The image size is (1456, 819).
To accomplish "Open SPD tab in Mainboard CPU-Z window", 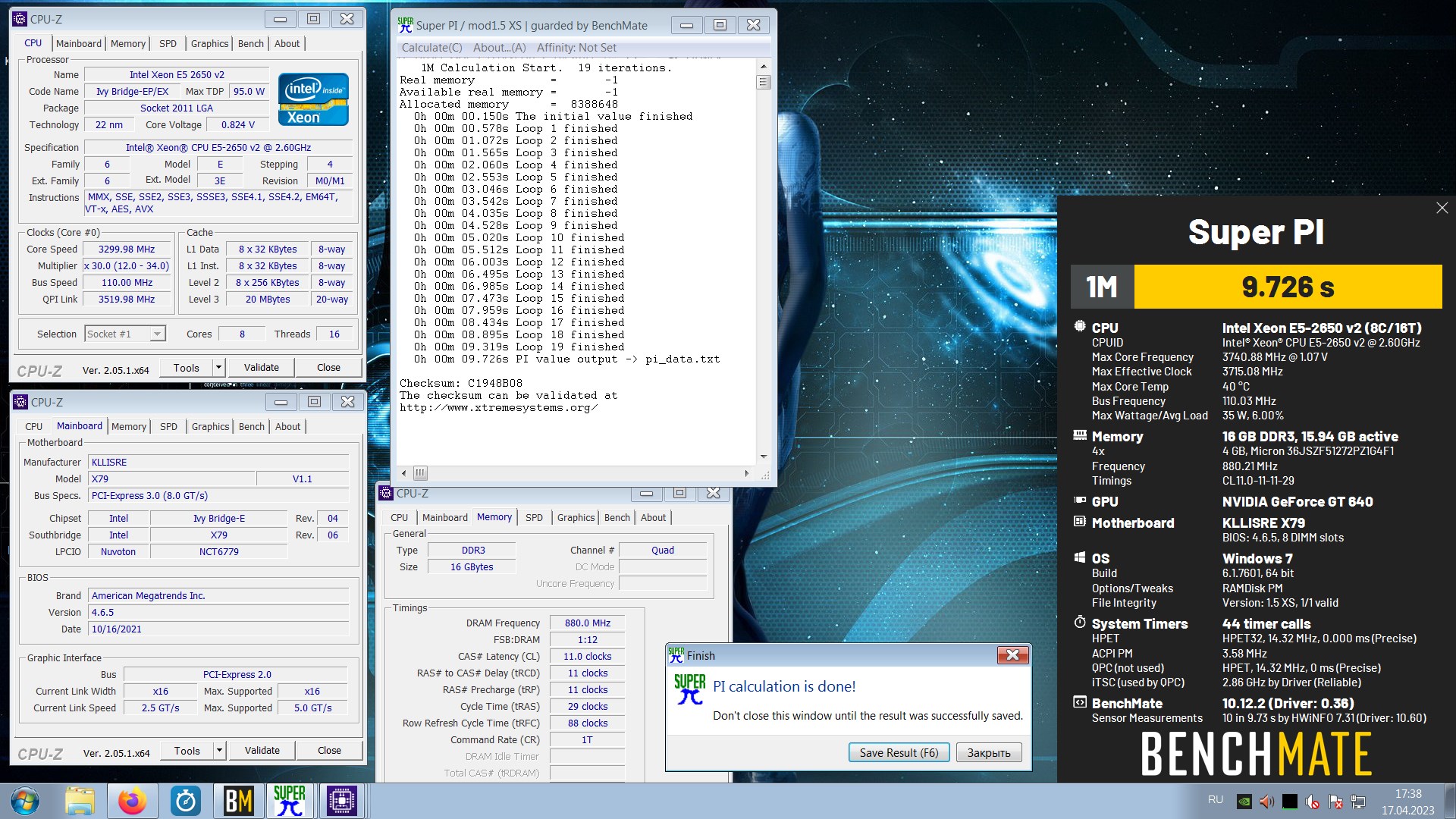I will [x=168, y=426].
